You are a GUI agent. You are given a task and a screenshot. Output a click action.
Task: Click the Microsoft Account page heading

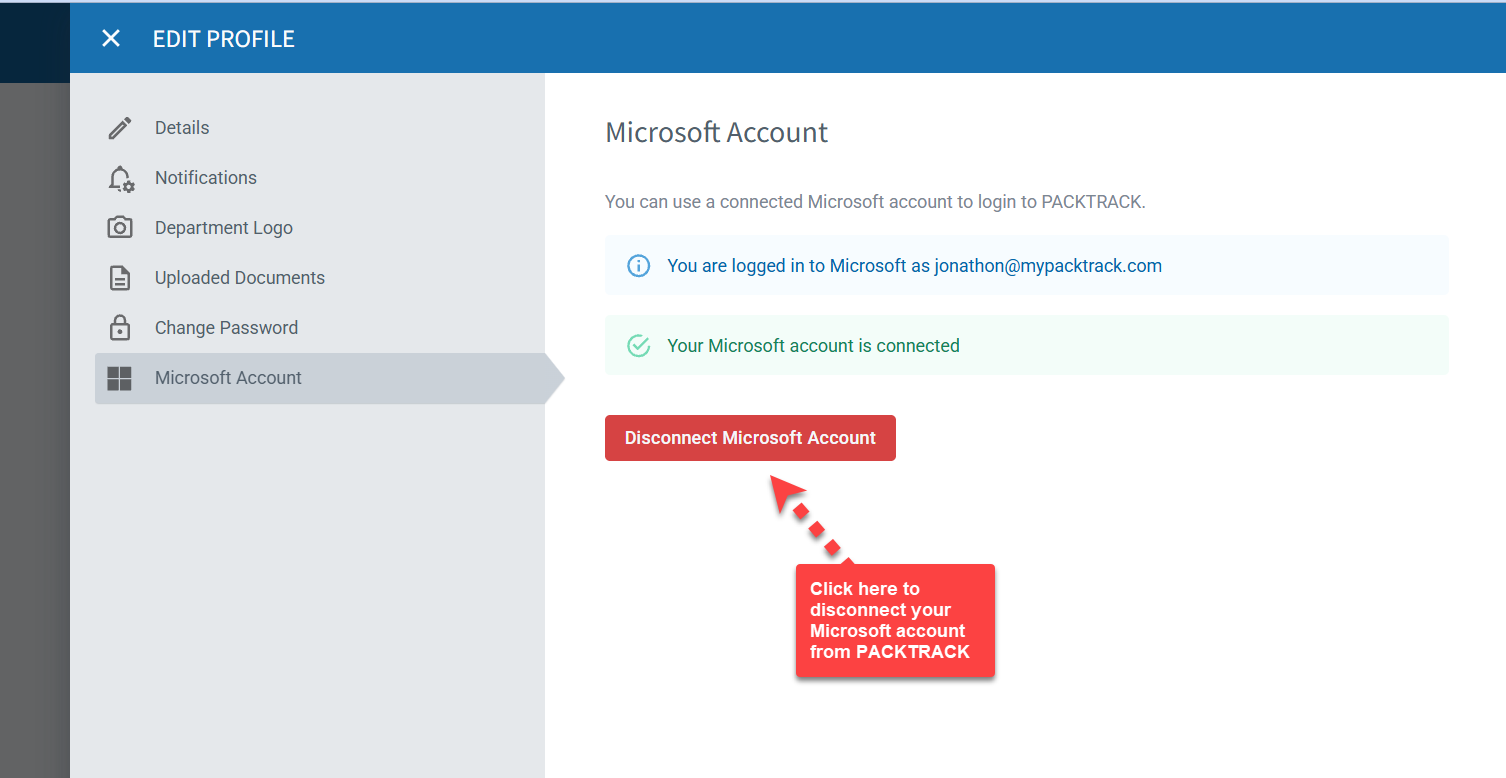pyautogui.click(x=716, y=133)
